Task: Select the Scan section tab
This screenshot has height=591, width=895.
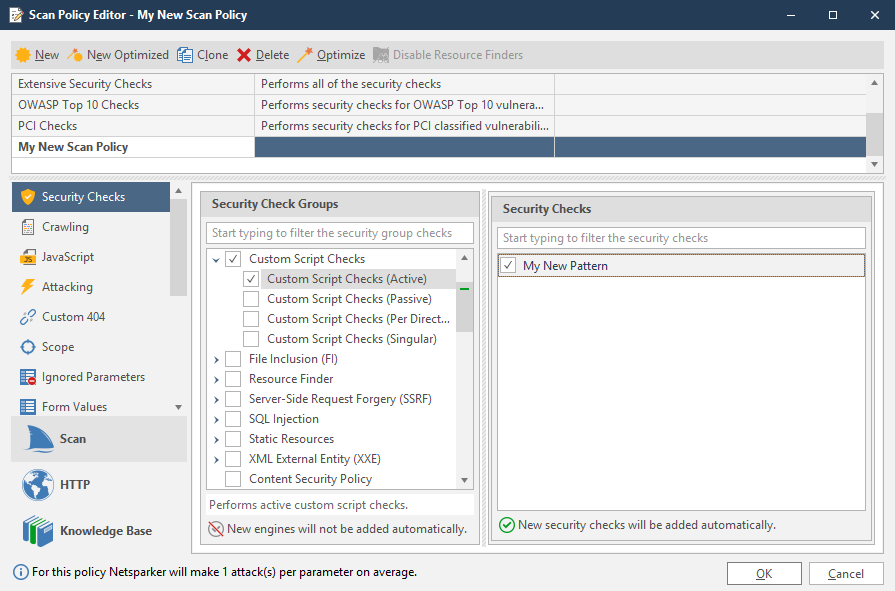Action: click(72, 439)
